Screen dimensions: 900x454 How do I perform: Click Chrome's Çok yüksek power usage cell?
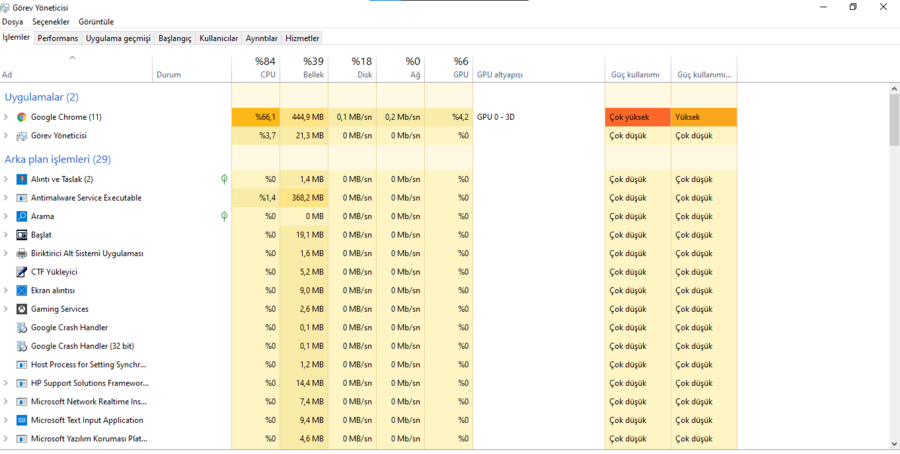pos(637,117)
